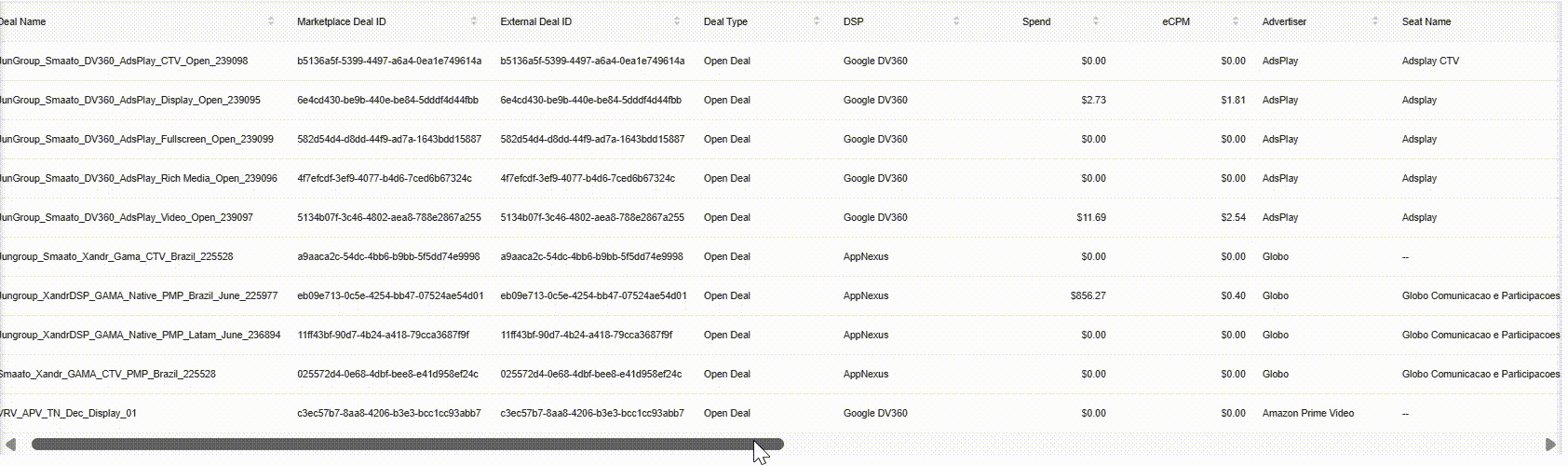Click Adsplay seat name in Video_Open_239097 row

(x=1419, y=217)
